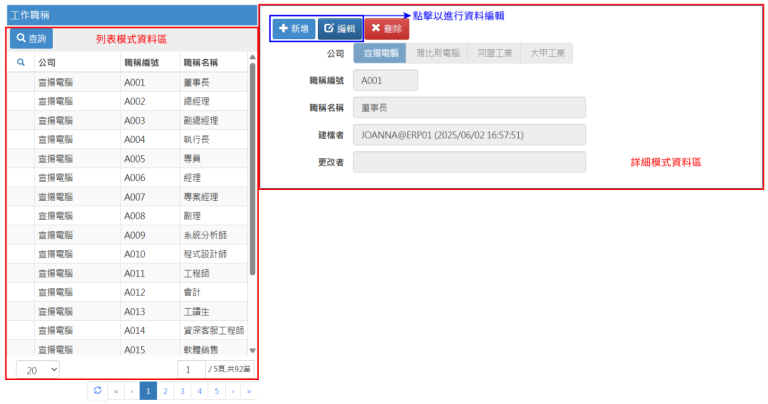Screen dimensions: 768x404
Task: Click the magnifier icon in table header
Action: click(21, 62)
